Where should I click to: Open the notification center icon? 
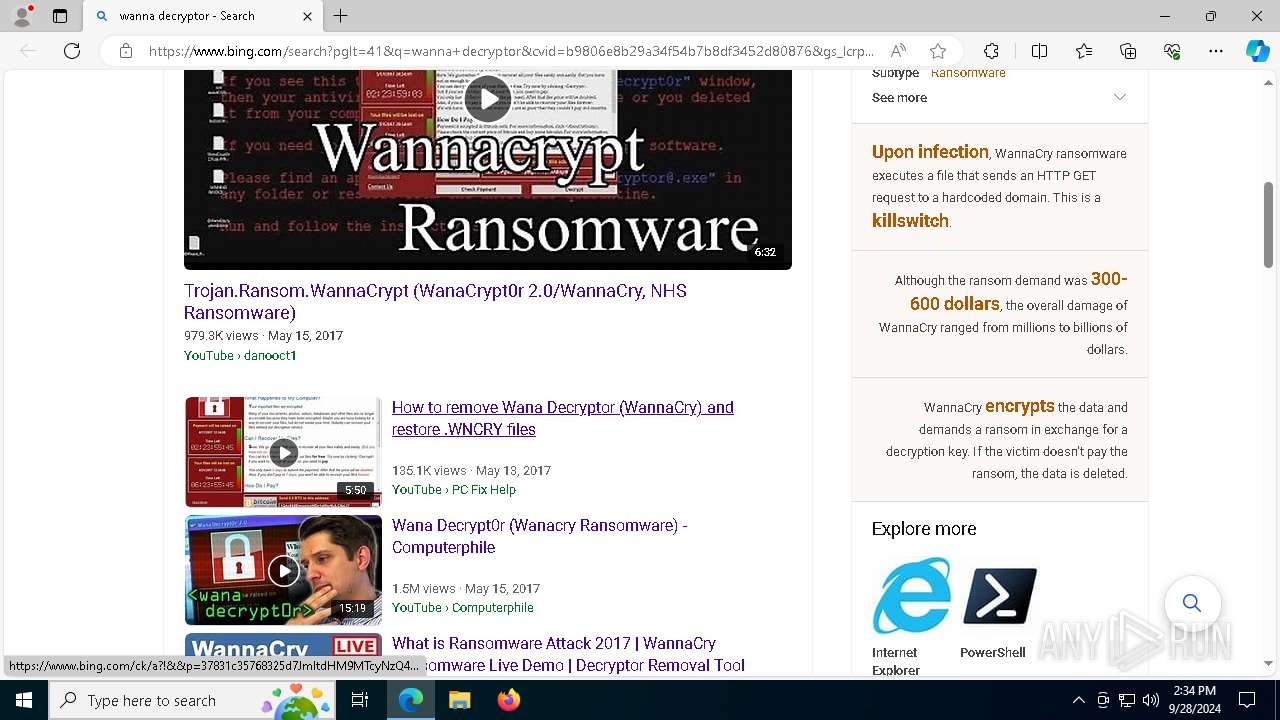1247,700
